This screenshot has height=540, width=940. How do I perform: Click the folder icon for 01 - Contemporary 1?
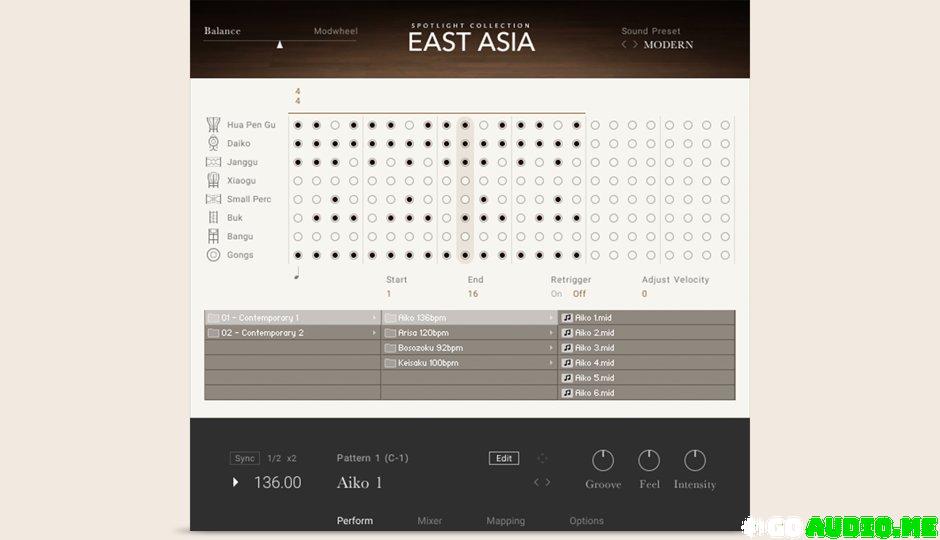(213, 318)
